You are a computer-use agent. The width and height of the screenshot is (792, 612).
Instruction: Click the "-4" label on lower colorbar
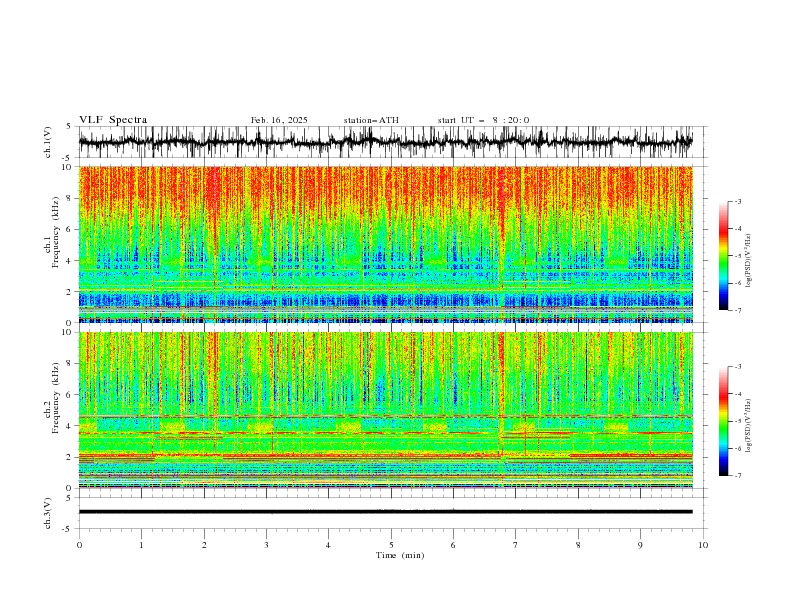[737, 394]
